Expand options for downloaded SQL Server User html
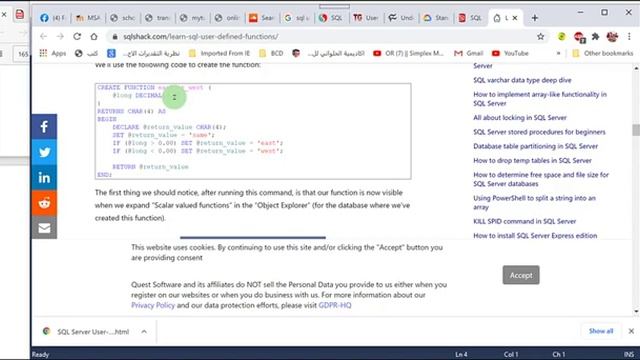 (x=144, y=331)
